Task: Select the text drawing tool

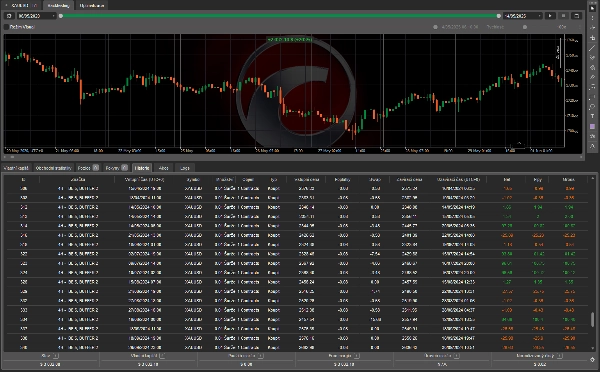Action: click(592, 116)
